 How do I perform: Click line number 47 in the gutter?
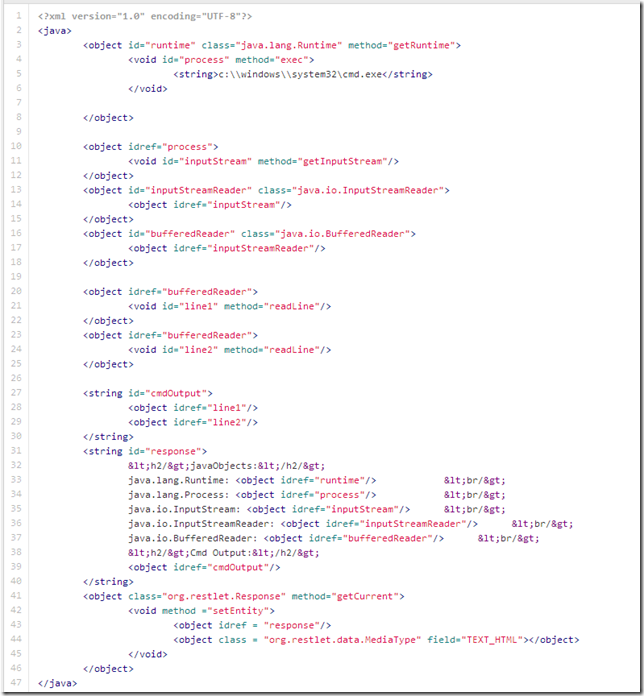(x=16, y=682)
